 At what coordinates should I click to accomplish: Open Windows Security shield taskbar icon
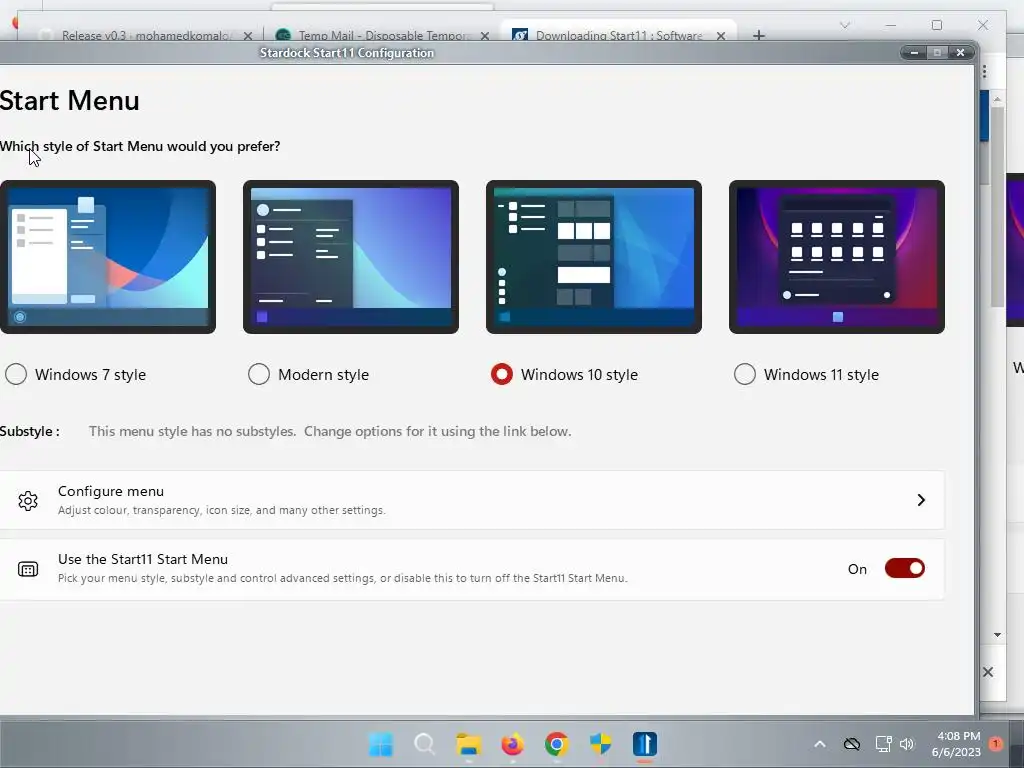pos(600,744)
